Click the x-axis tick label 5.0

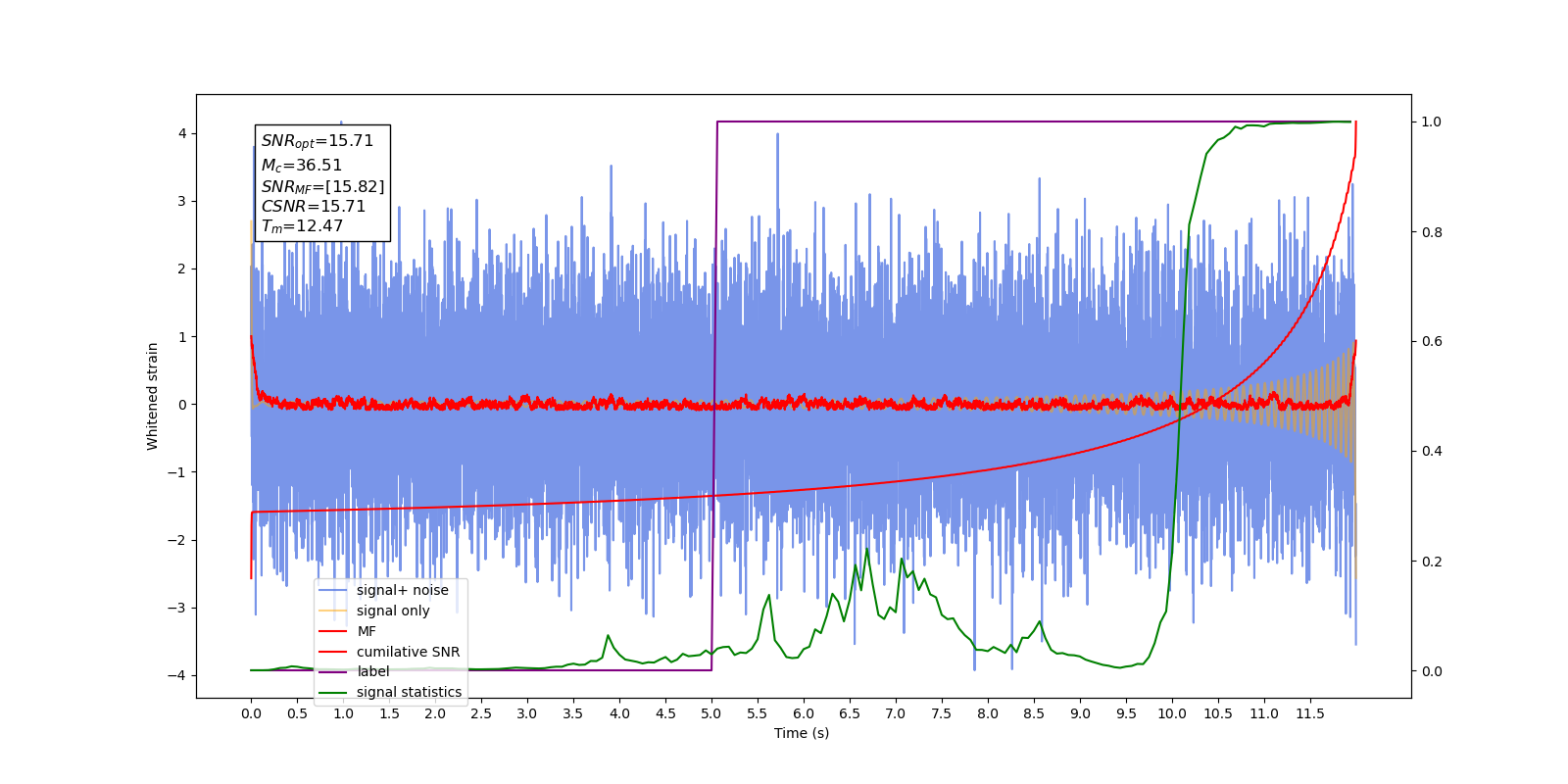(x=711, y=713)
